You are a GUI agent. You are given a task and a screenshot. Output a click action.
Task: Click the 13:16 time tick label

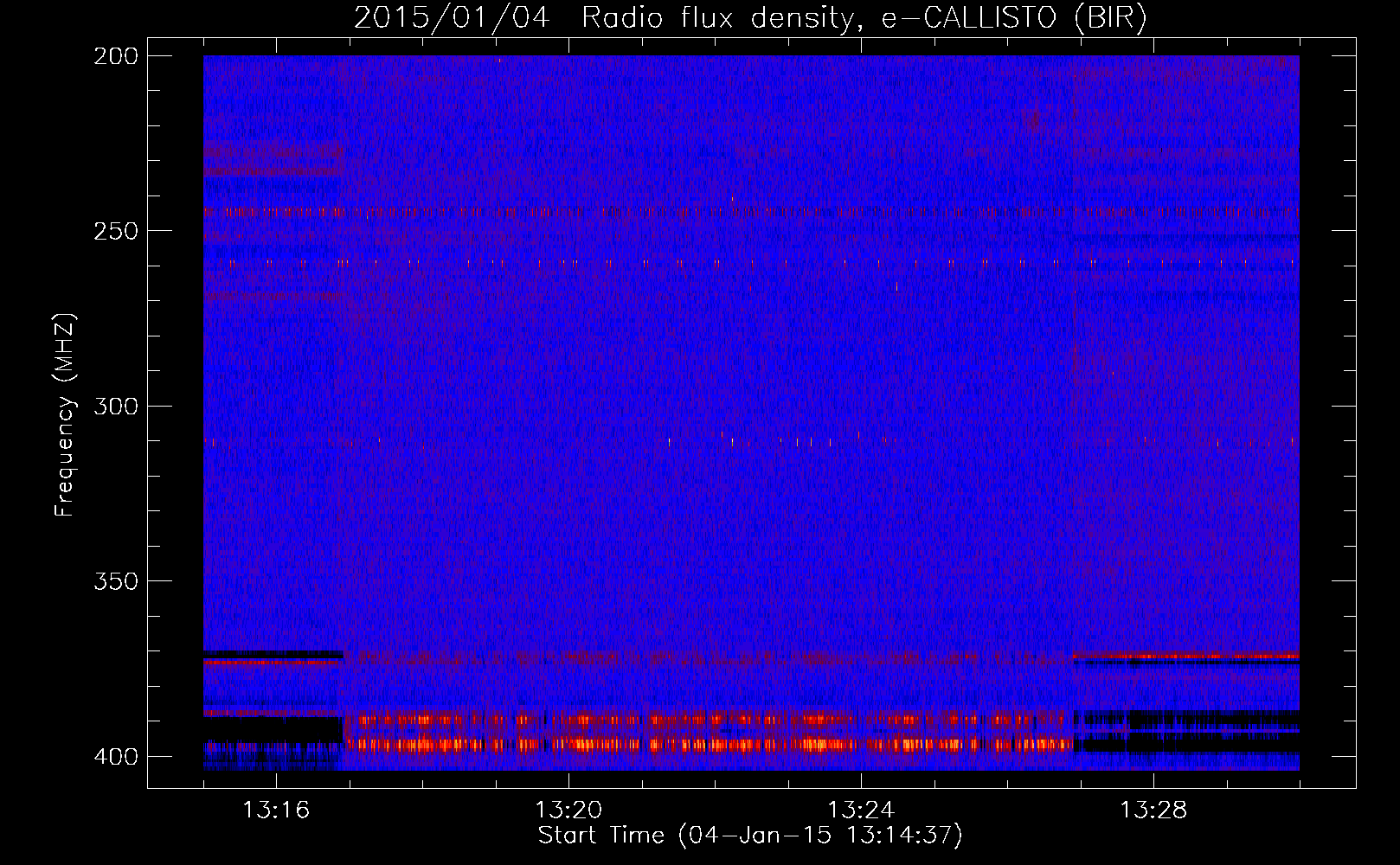click(x=276, y=810)
